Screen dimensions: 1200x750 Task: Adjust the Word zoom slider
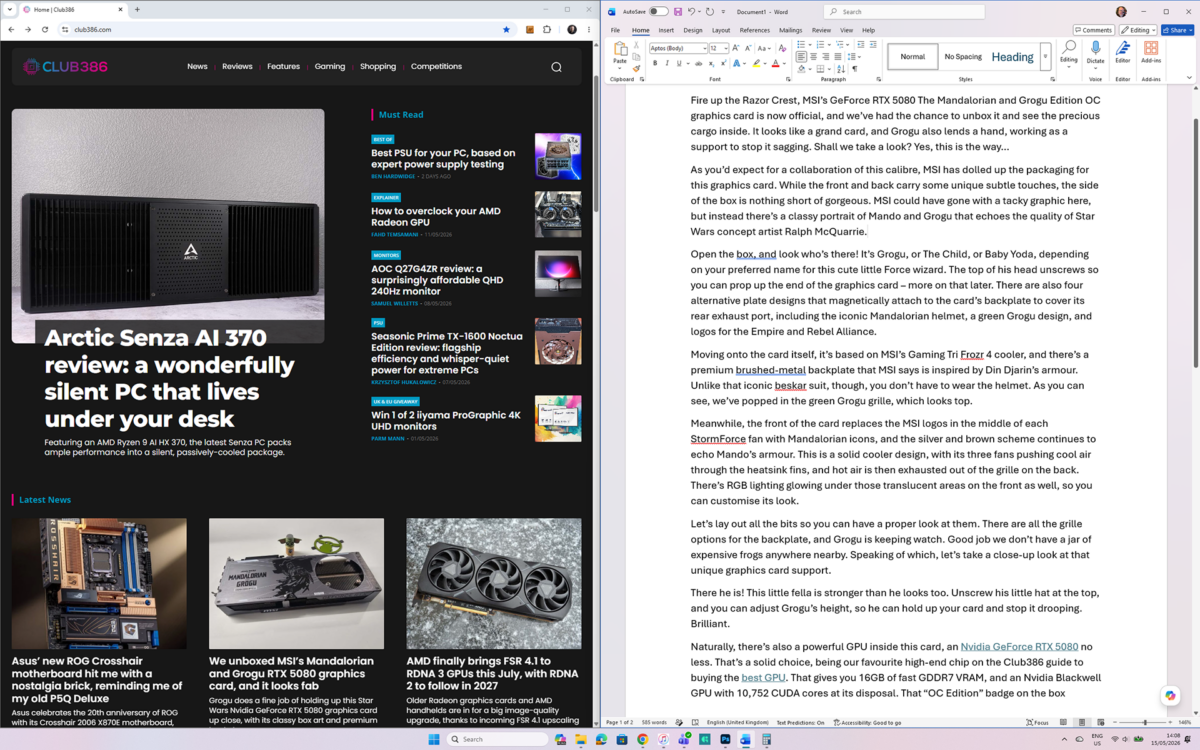(1145, 722)
